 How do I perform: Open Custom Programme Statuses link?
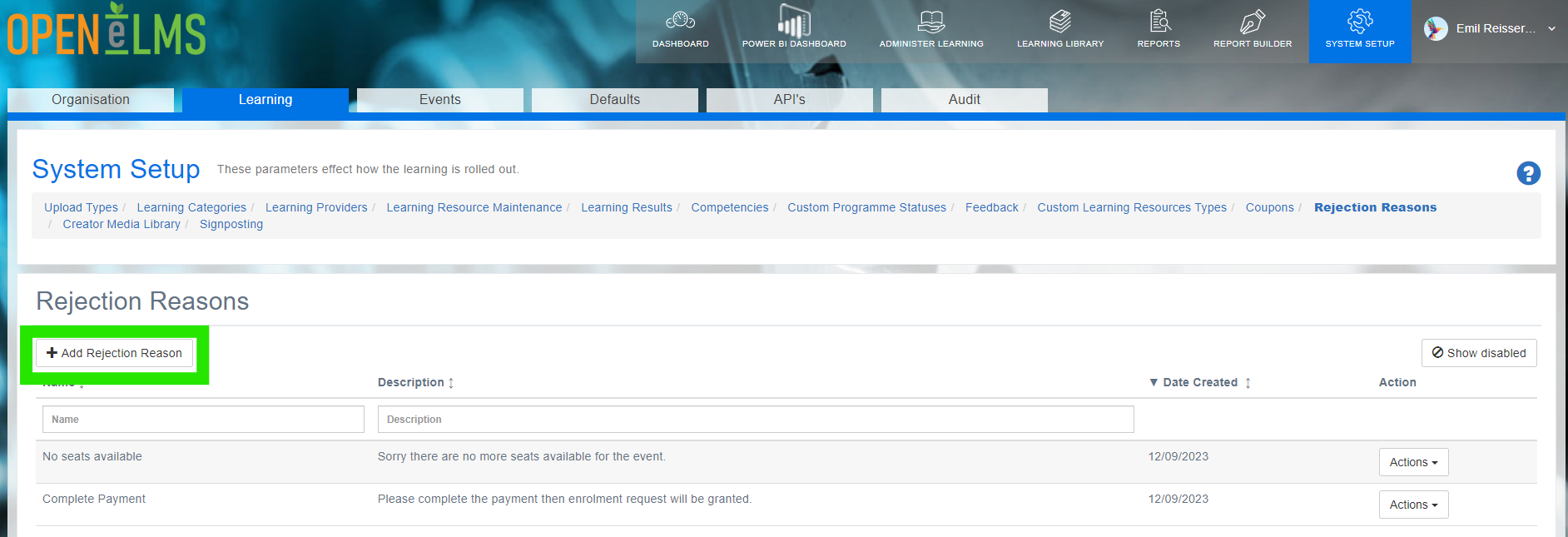tap(866, 207)
